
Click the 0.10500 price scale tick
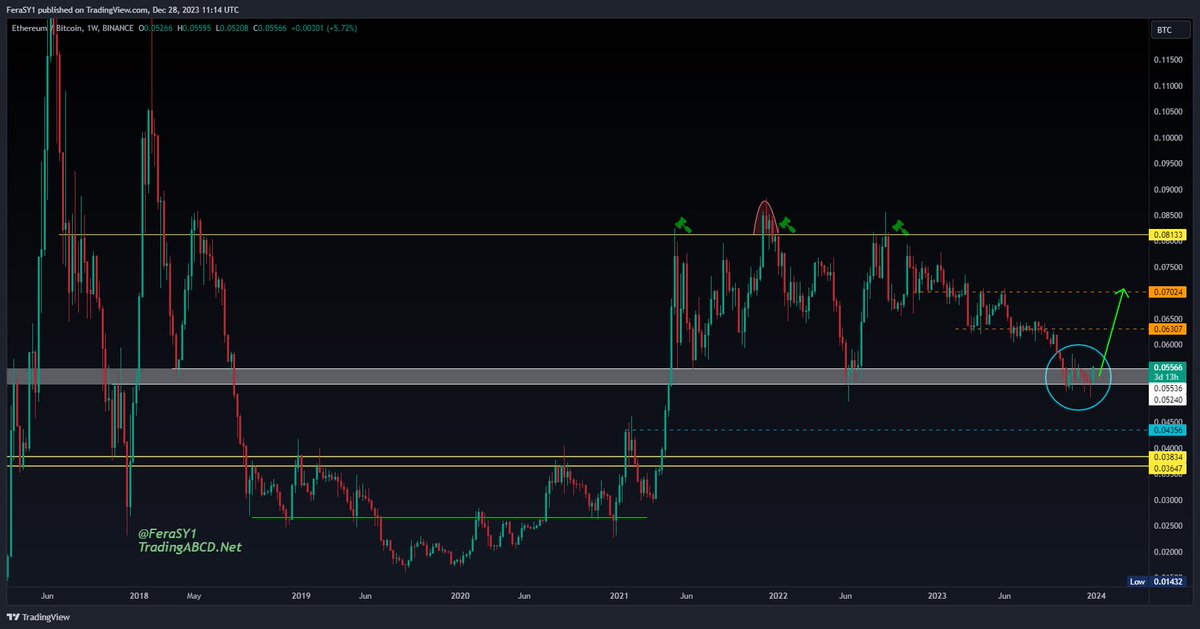1169,112
